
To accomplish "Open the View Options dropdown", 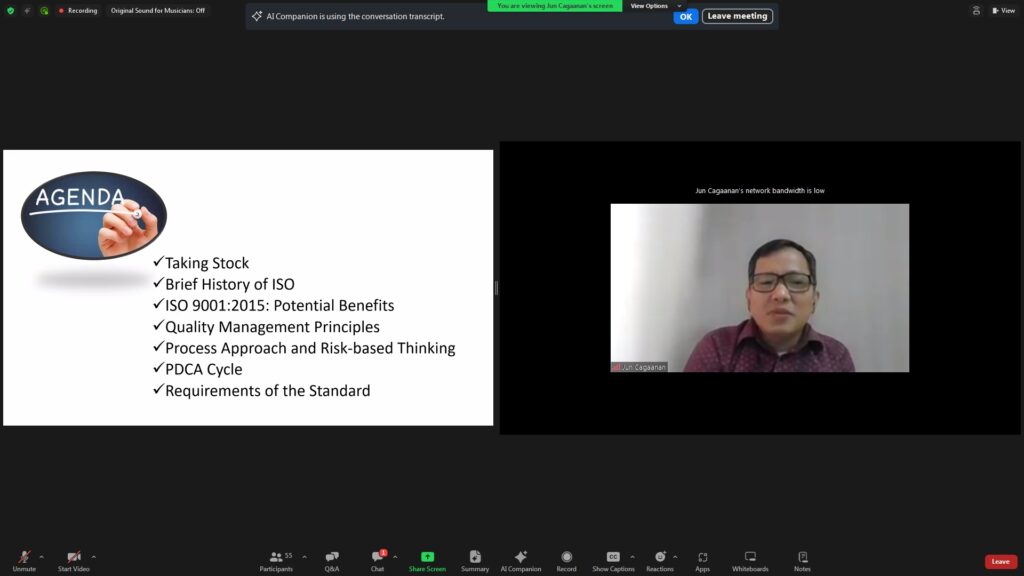I will (x=655, y=6).
